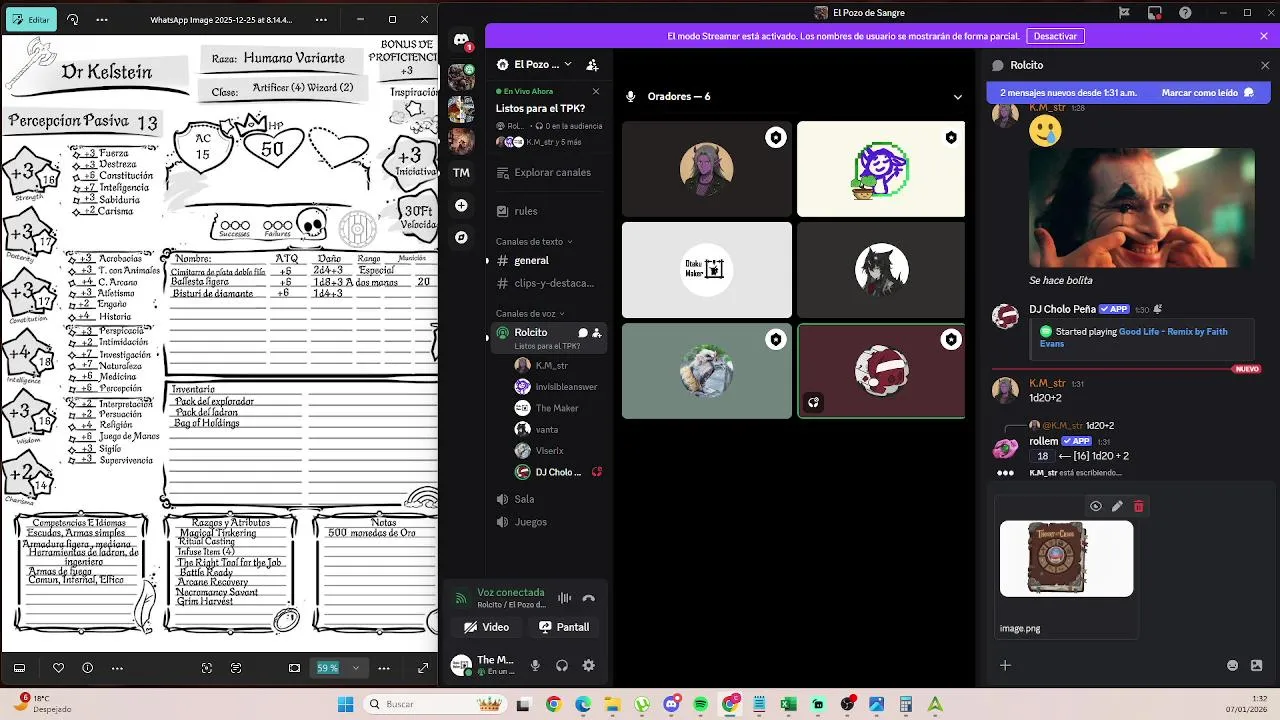Open Discord direct messages home icon
This screenshot has width=1280, height=720.
coord(461,40)
